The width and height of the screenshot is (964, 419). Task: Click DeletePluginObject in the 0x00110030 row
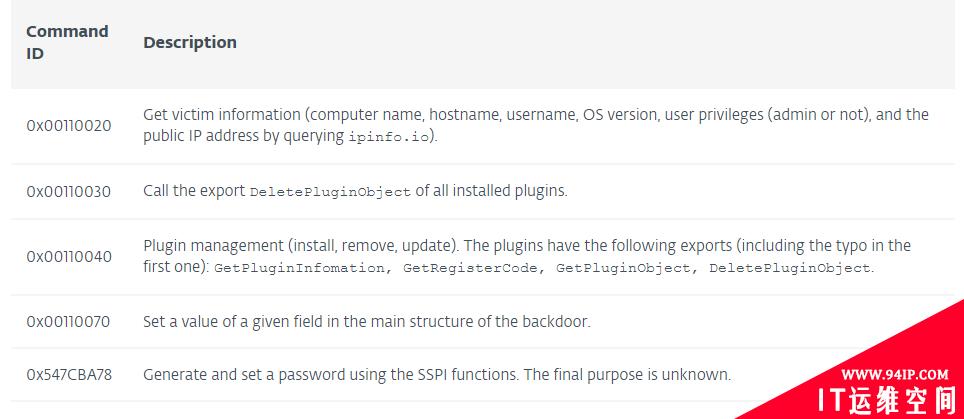click(x=330, y=192)
